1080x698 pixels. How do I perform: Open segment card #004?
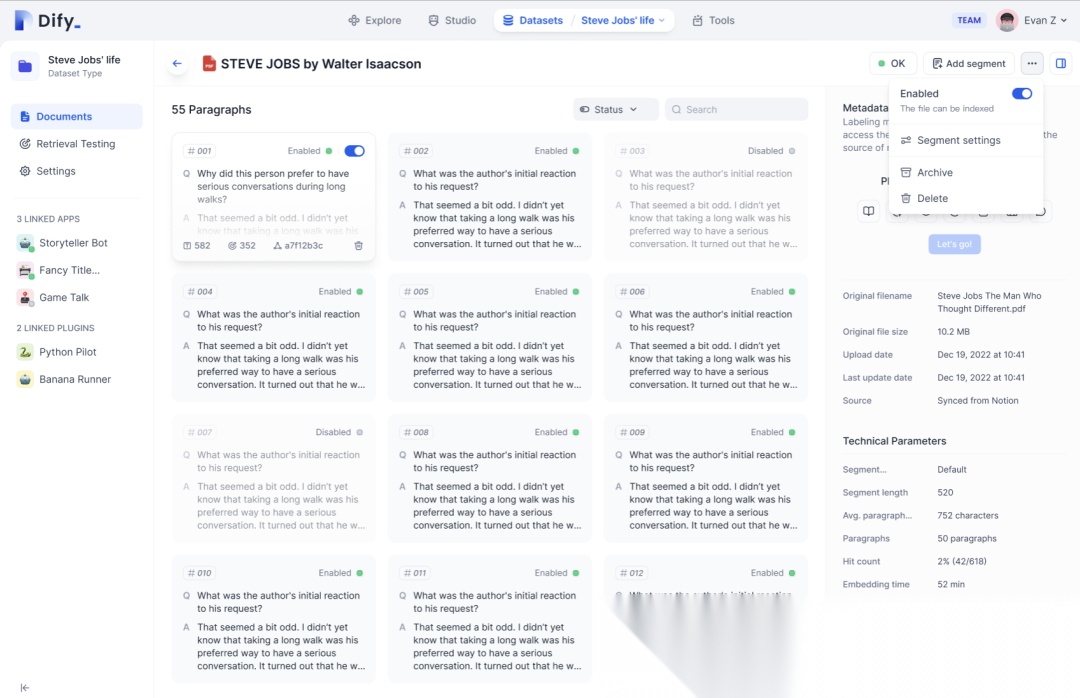tap(273, 338)
